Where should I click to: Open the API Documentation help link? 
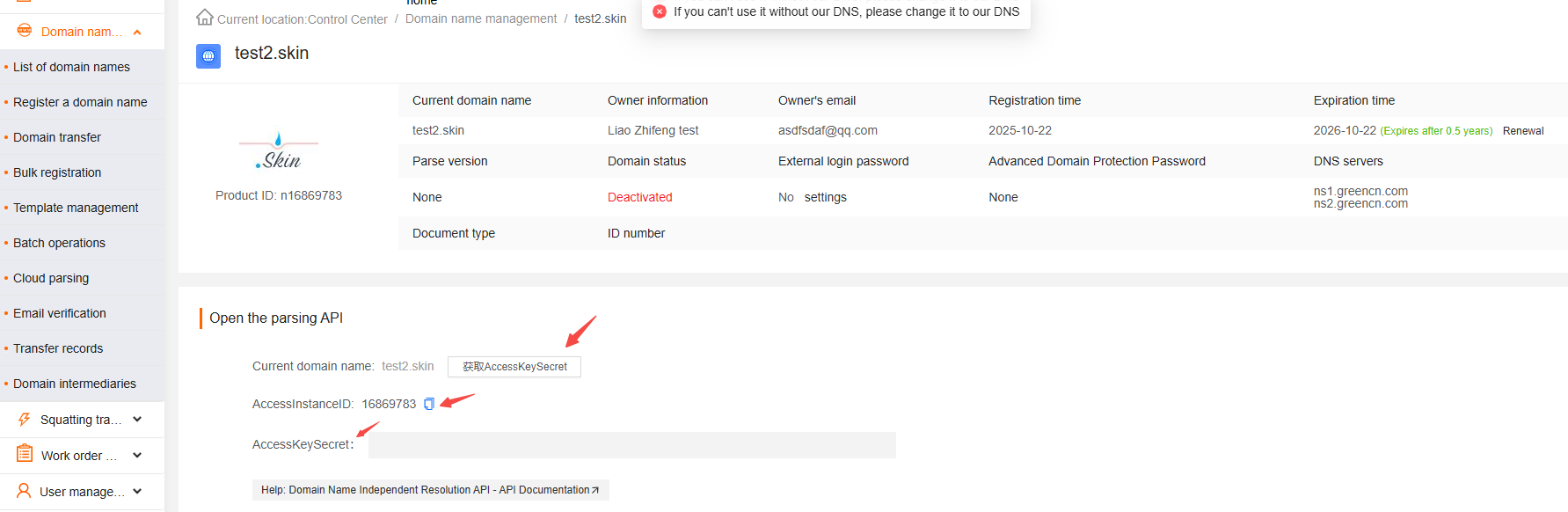coord(430,490)
